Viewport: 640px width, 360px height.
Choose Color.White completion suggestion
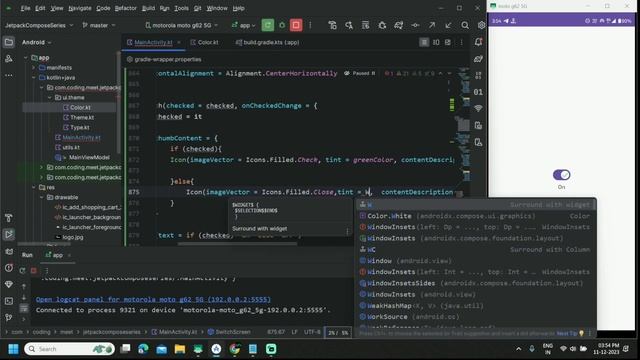pyautogui.click(x=476, y=216)
